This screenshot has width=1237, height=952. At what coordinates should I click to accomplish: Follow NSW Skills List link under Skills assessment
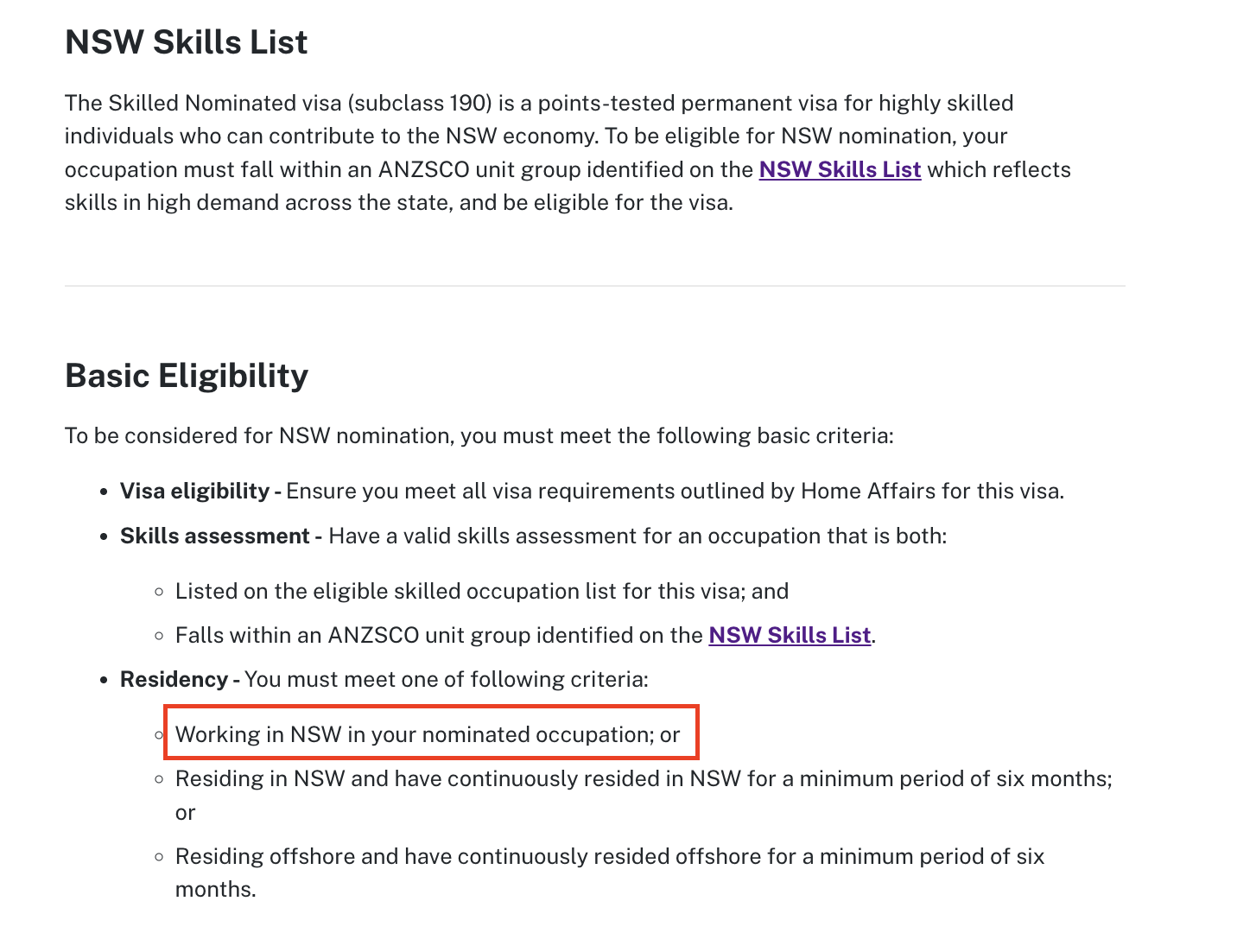pos(790,636)
